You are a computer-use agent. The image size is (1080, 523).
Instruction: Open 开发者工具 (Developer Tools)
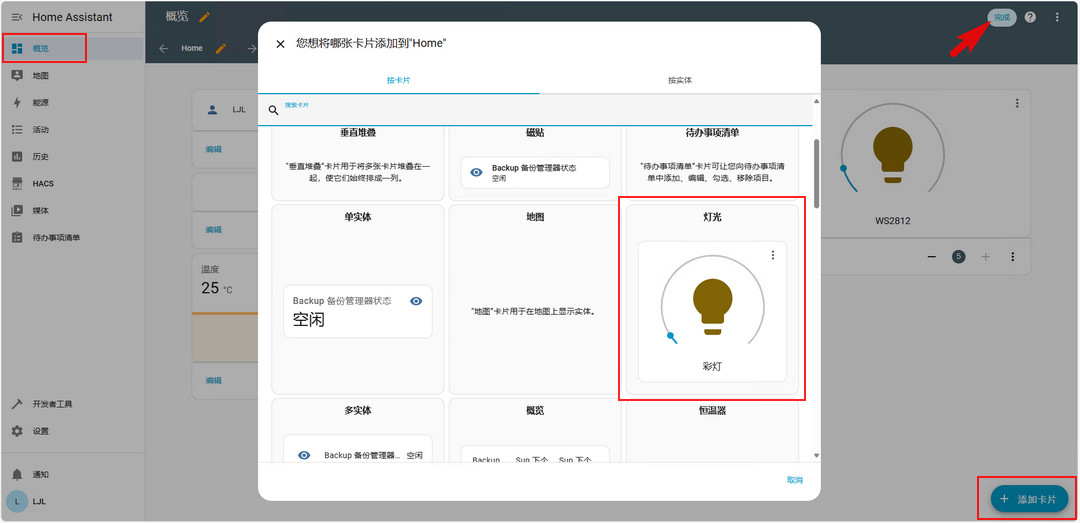tap(52, 404)
